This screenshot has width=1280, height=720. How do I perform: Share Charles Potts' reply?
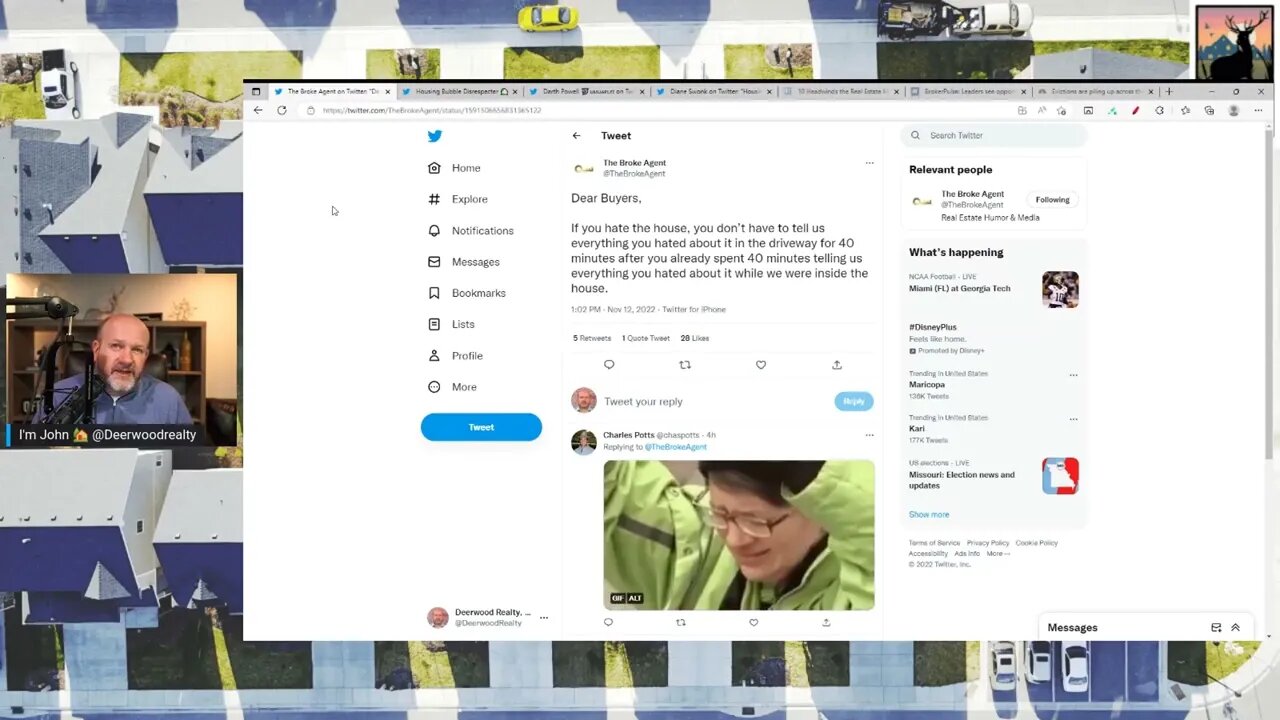point(826,622)
